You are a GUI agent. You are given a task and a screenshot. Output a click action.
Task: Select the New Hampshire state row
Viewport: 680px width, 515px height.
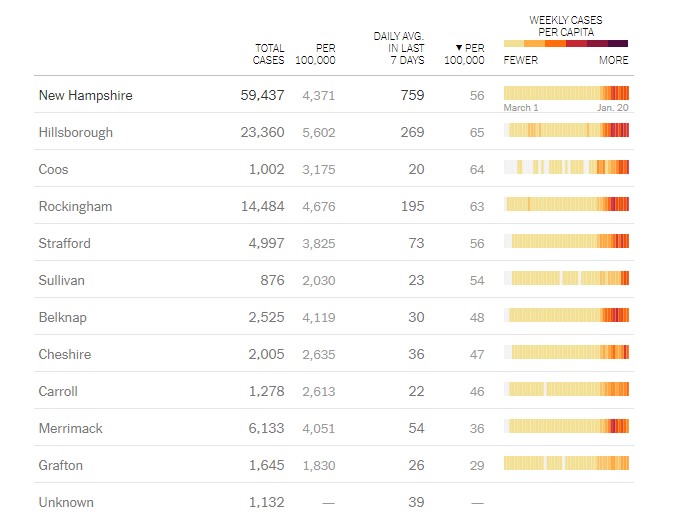(x=85, y=95)
